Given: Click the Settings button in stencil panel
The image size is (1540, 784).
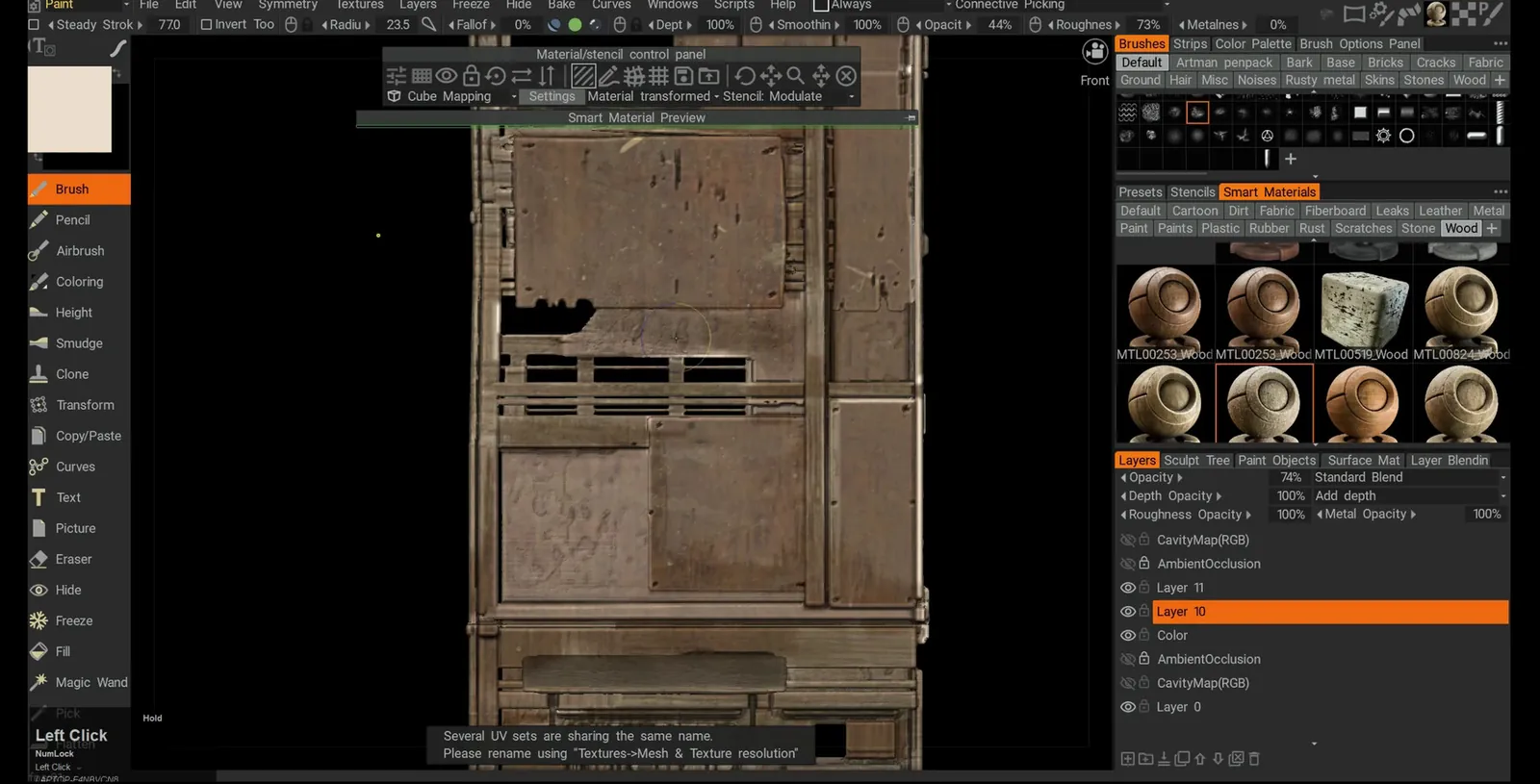Looking at the screenshot, I should point(552,96).
